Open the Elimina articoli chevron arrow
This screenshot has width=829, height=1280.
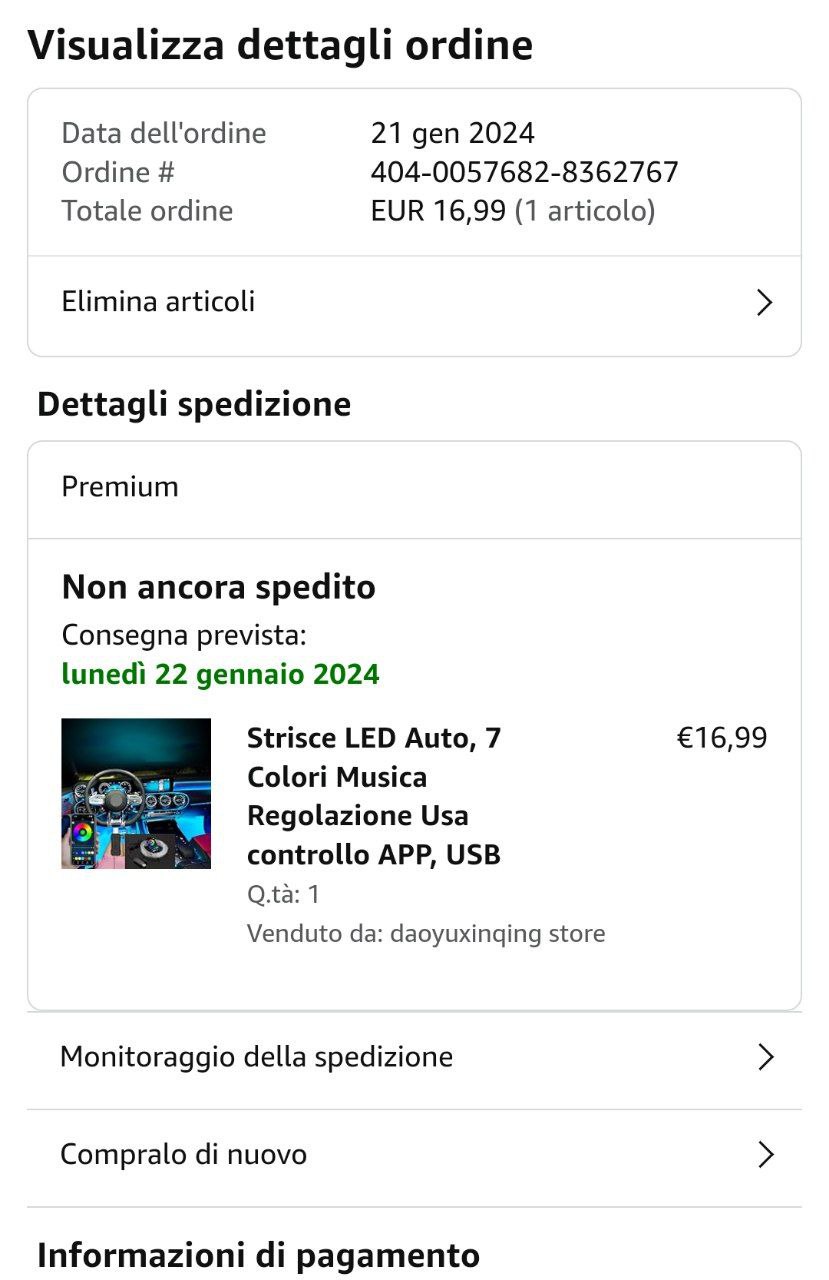tap(764, 303)
